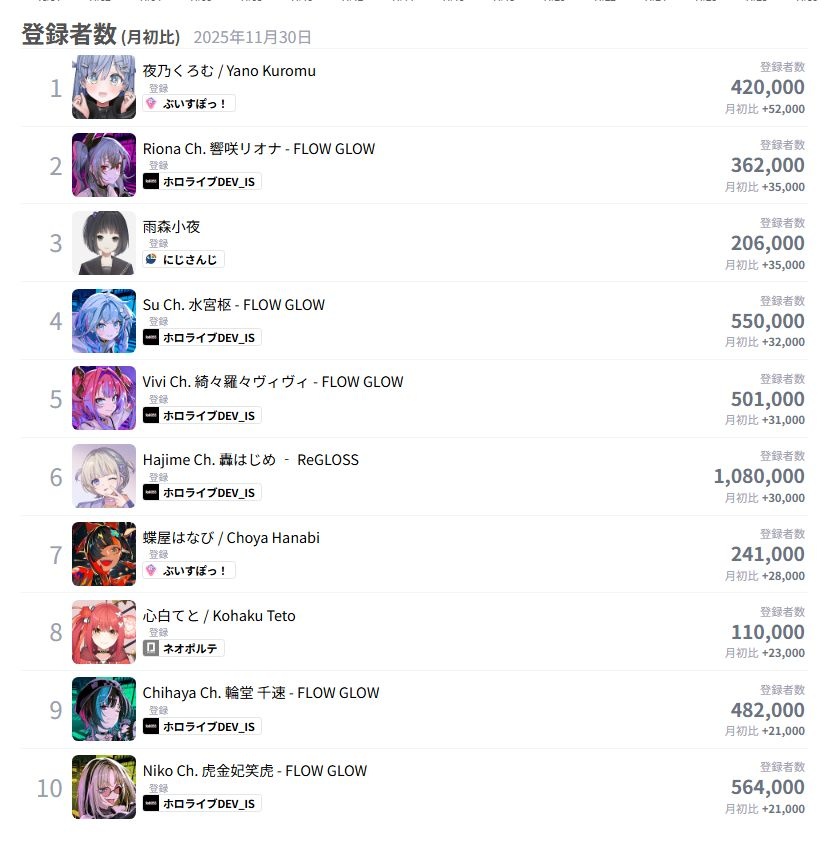Select 雨森小夜 profile picture

[104, 243]
